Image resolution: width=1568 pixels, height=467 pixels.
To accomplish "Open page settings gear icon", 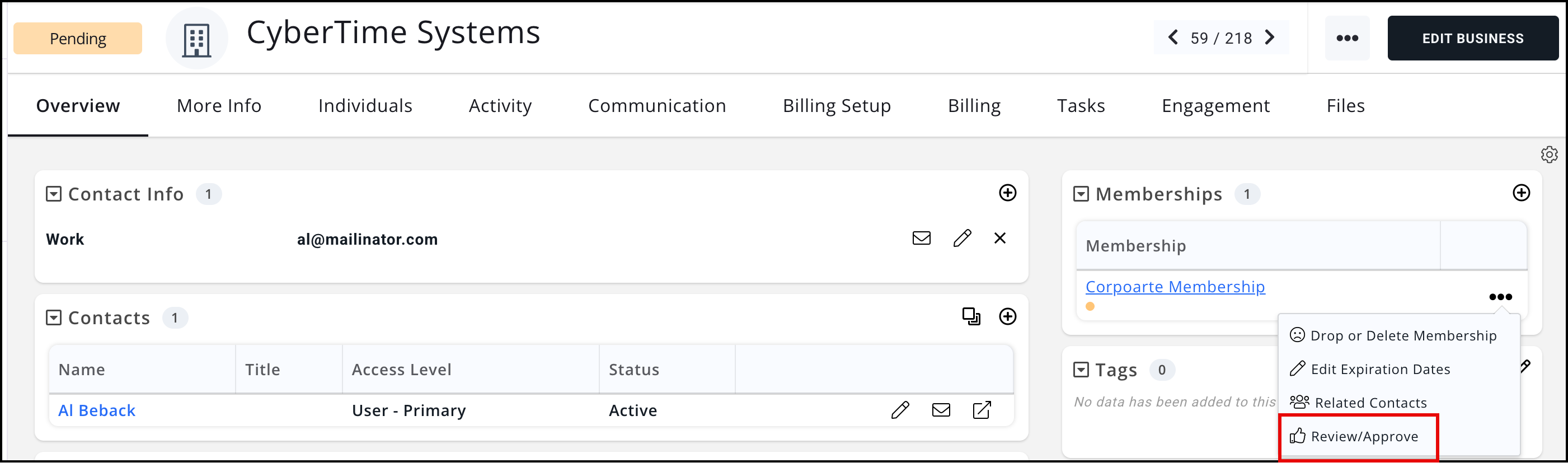I will coord(1548,156).
